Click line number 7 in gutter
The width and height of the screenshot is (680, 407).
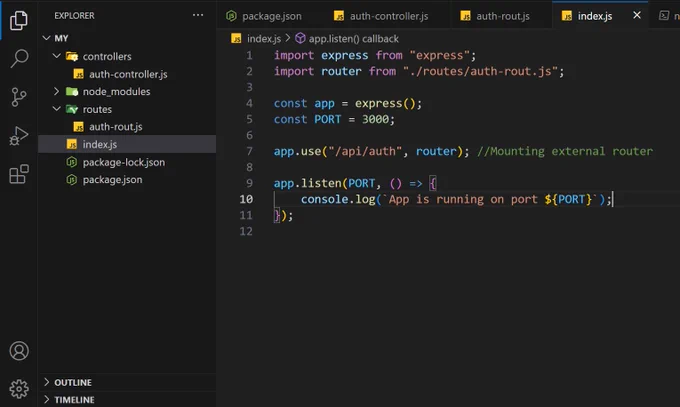(249, 151)
